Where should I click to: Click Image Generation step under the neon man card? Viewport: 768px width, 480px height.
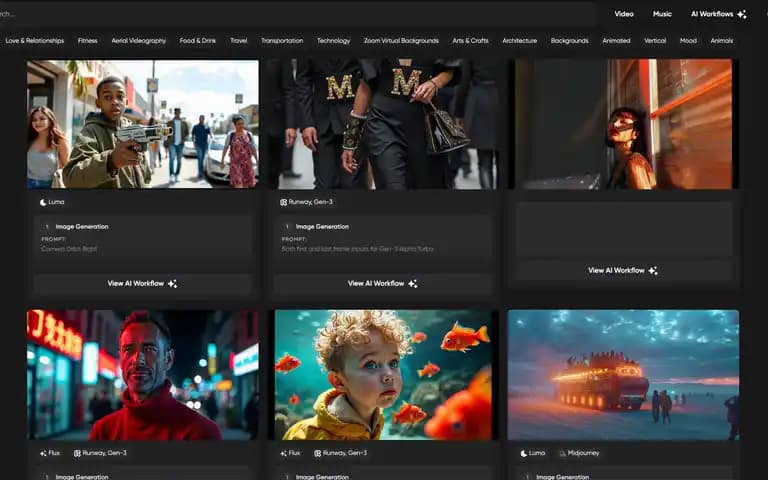tap(82, 477)
